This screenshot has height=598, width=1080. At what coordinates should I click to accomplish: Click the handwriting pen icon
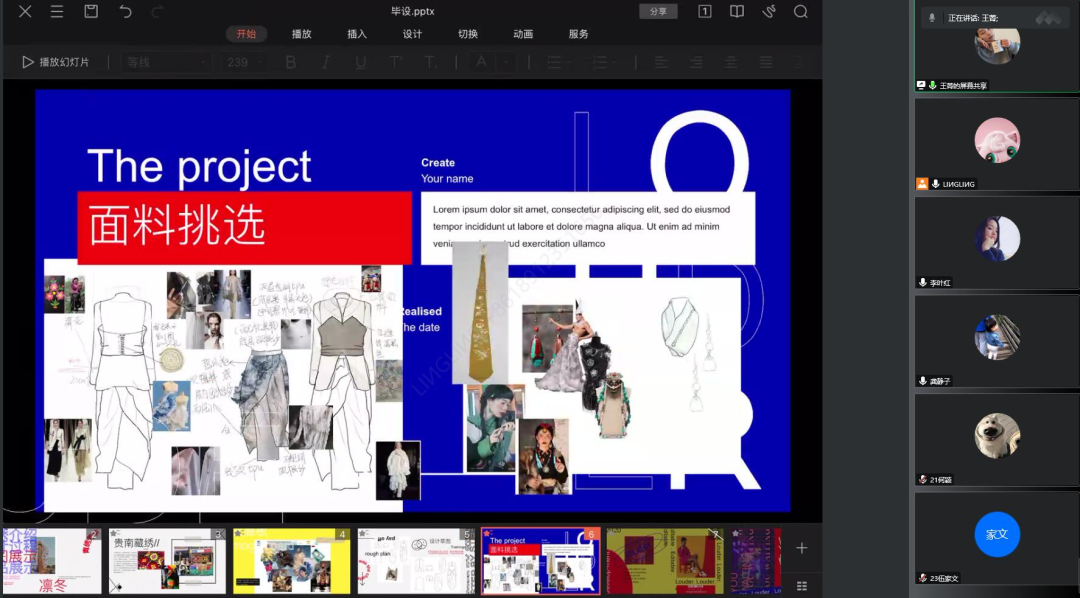pyautogui.click(x=769, y=11)
